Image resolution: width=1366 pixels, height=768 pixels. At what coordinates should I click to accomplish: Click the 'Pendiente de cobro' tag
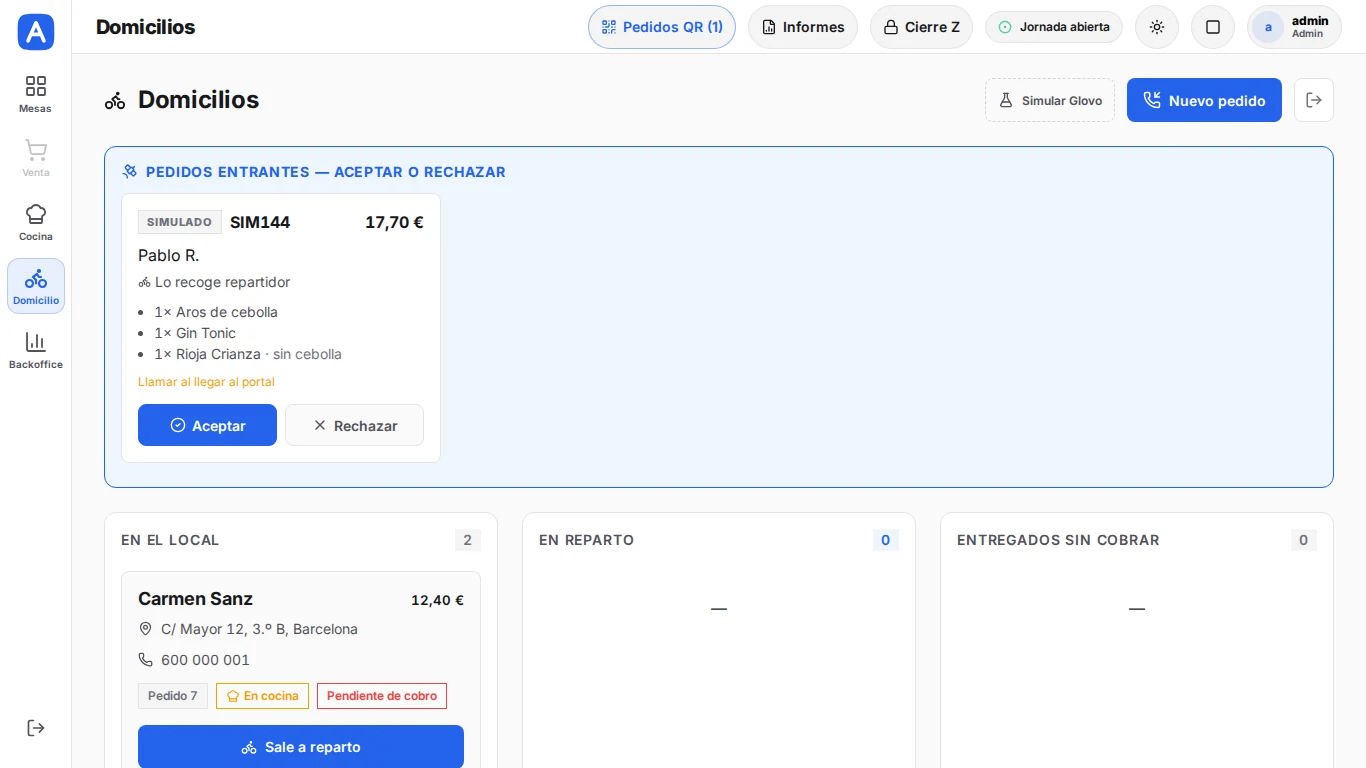tap(382, 696)
